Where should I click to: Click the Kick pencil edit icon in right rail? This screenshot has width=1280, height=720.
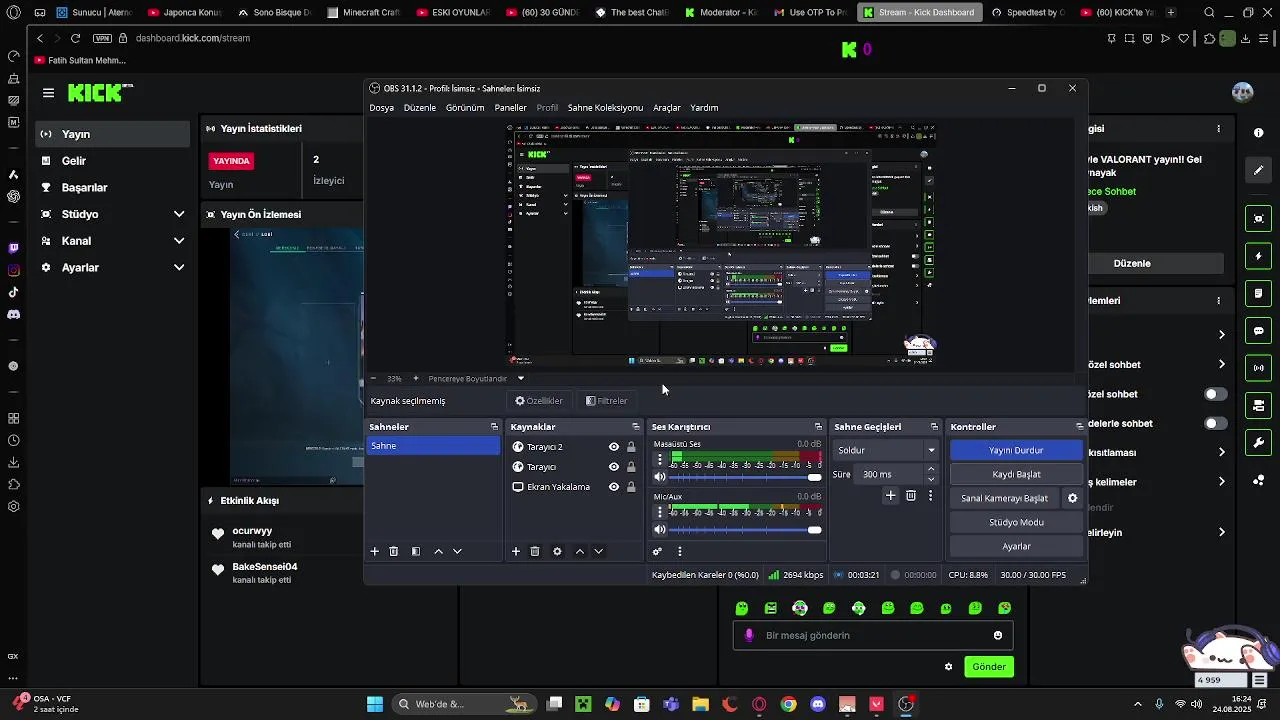pos(1258,170)
